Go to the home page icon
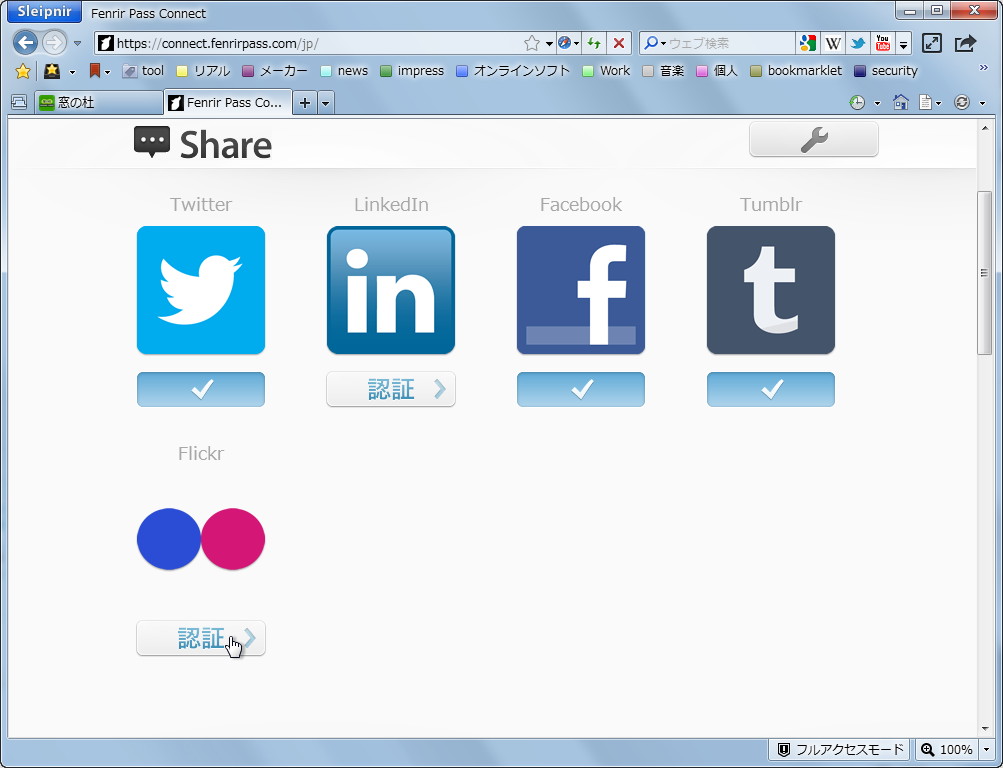The width and height of the screenshot is (1003, 768). point(901,102)
